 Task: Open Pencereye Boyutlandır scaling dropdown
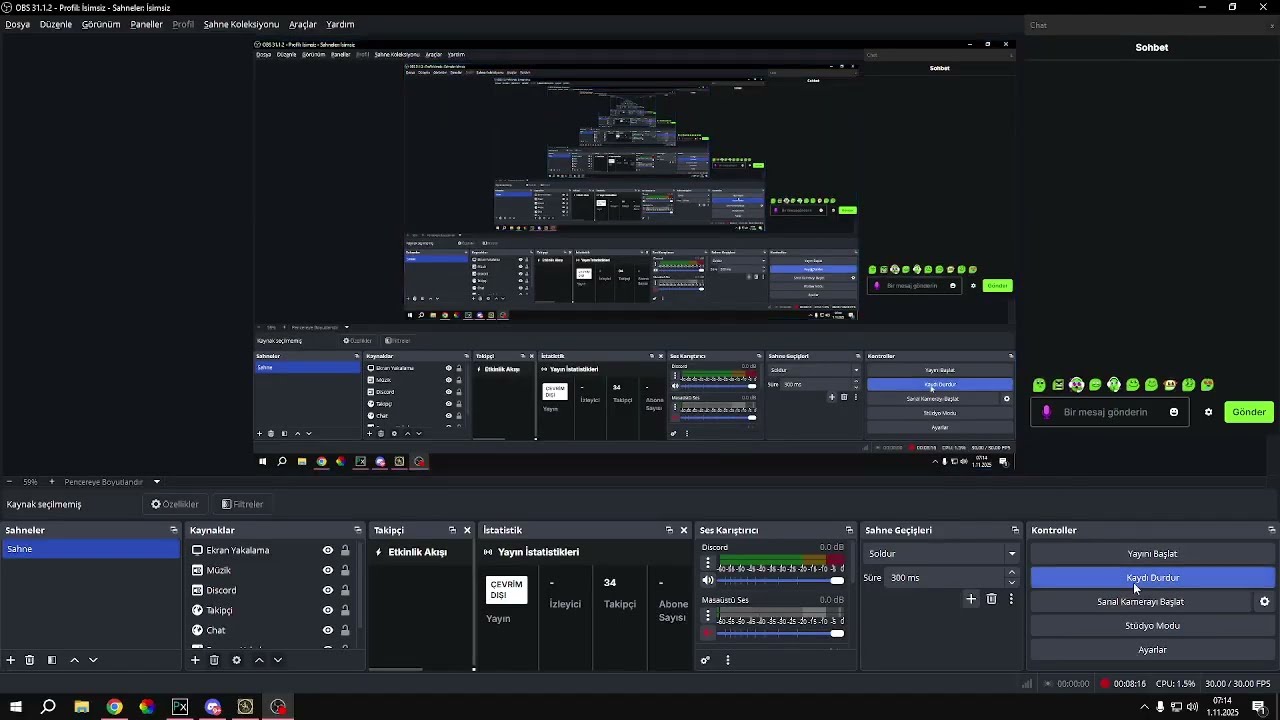[110, 482]
